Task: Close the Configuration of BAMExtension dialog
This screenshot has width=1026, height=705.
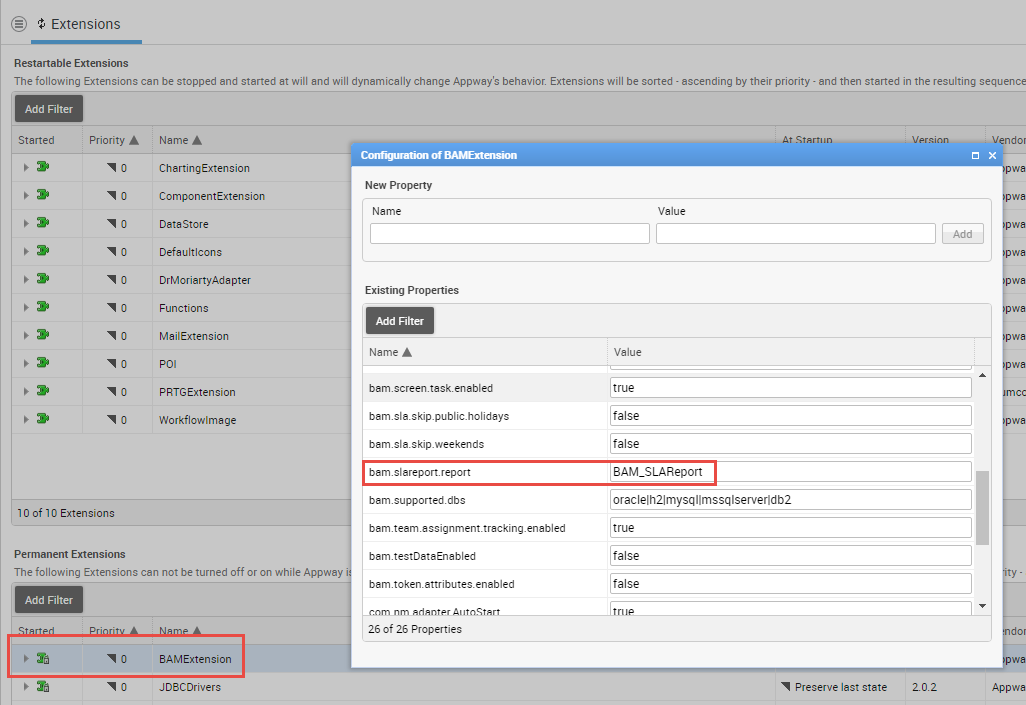Action: (992, 155)
